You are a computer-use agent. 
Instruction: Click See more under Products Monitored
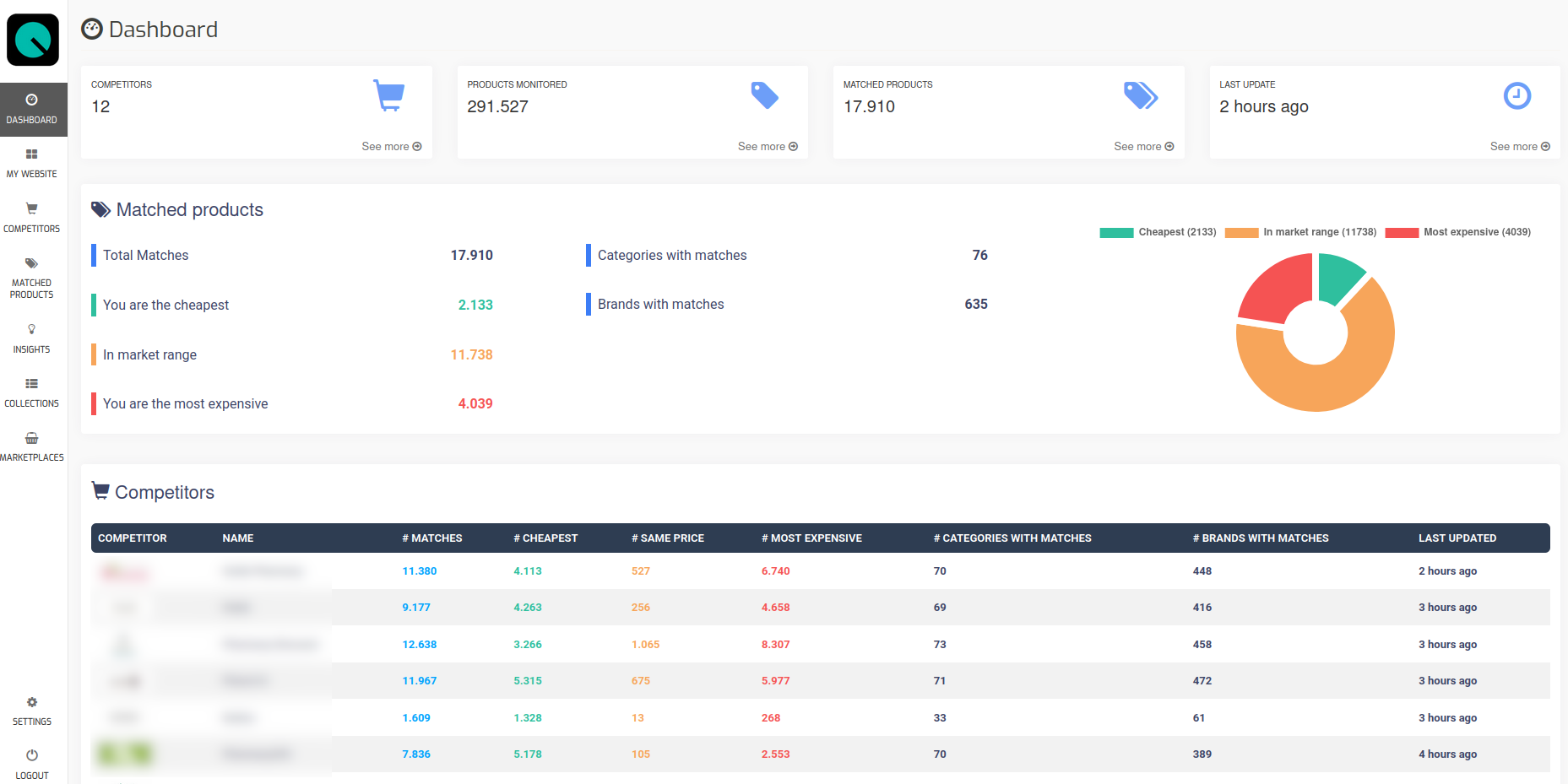tap(767, 146)
